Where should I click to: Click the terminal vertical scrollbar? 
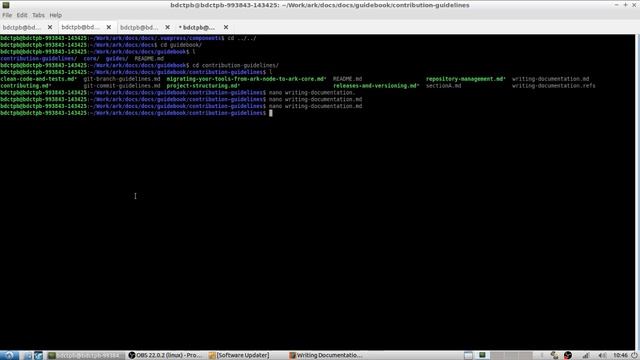[x=637, y=192]
